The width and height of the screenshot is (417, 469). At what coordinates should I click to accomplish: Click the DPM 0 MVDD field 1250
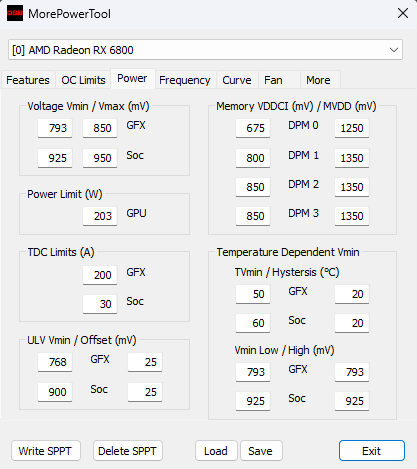point(352,128)
